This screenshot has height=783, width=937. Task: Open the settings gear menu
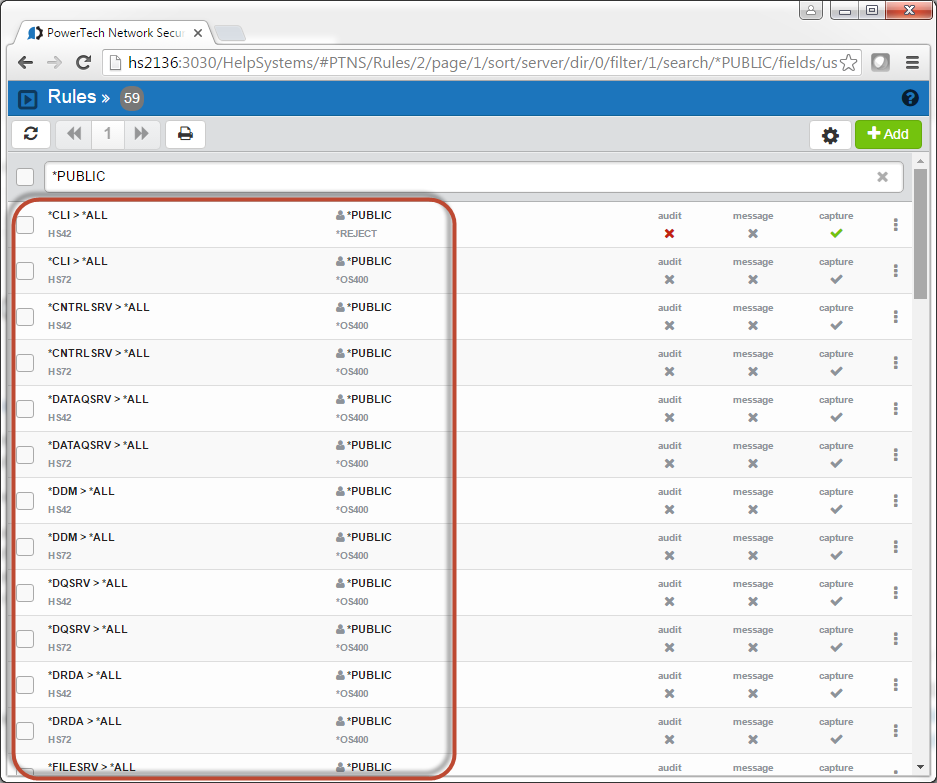tap(830, 135)
